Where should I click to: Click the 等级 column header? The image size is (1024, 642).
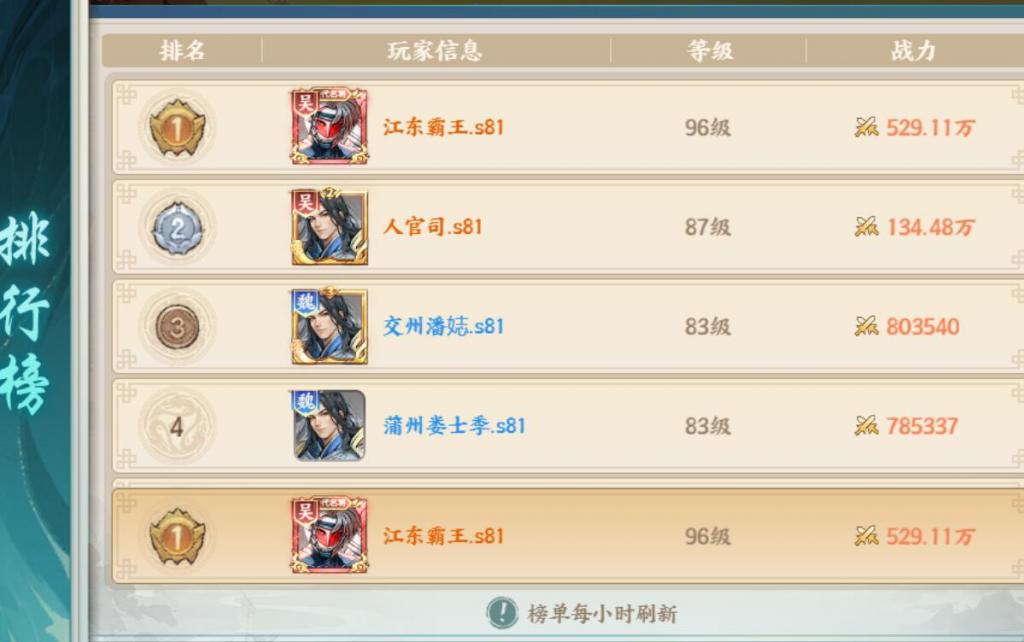coord(710,50)
